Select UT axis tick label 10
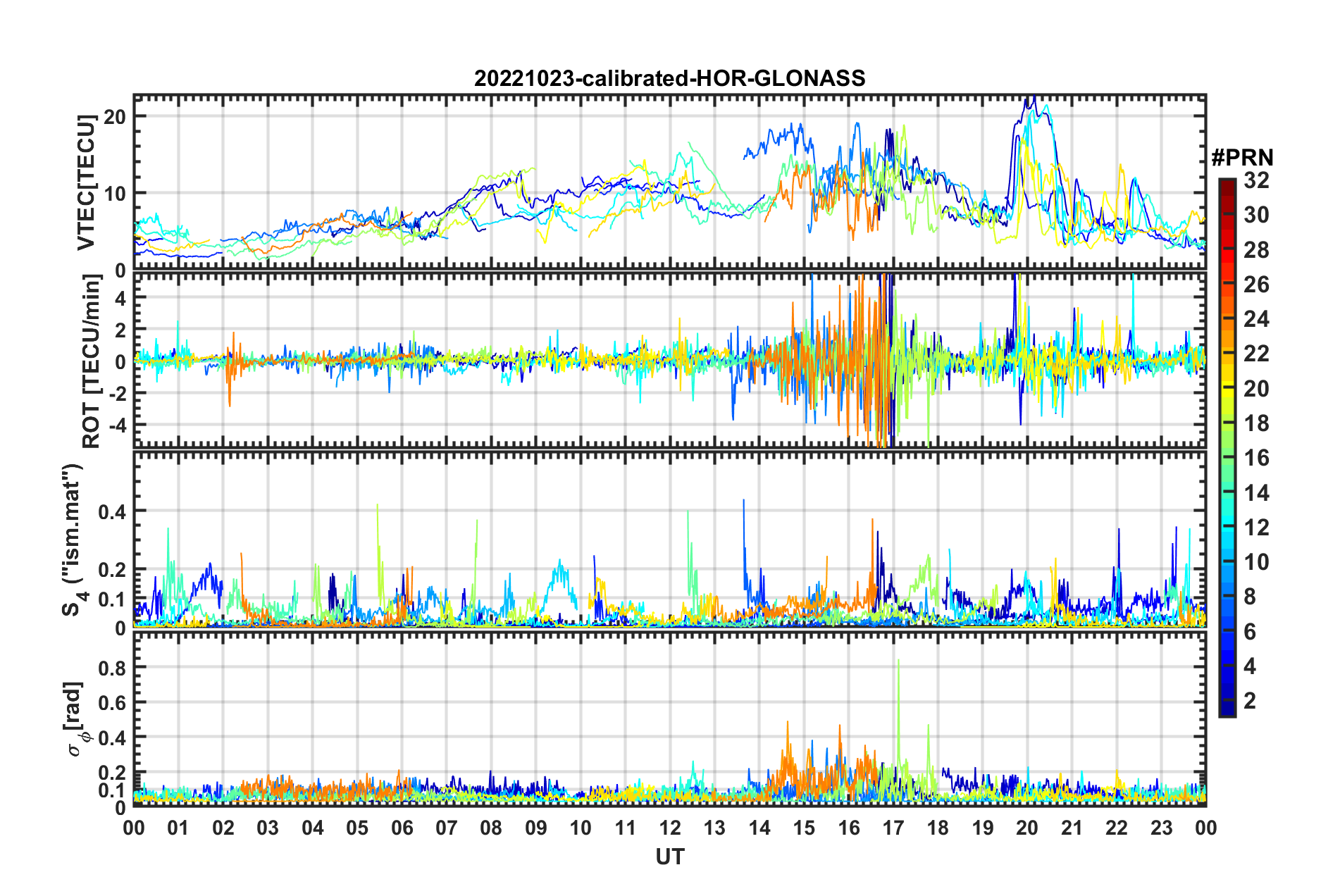 (x=581, y=828)
